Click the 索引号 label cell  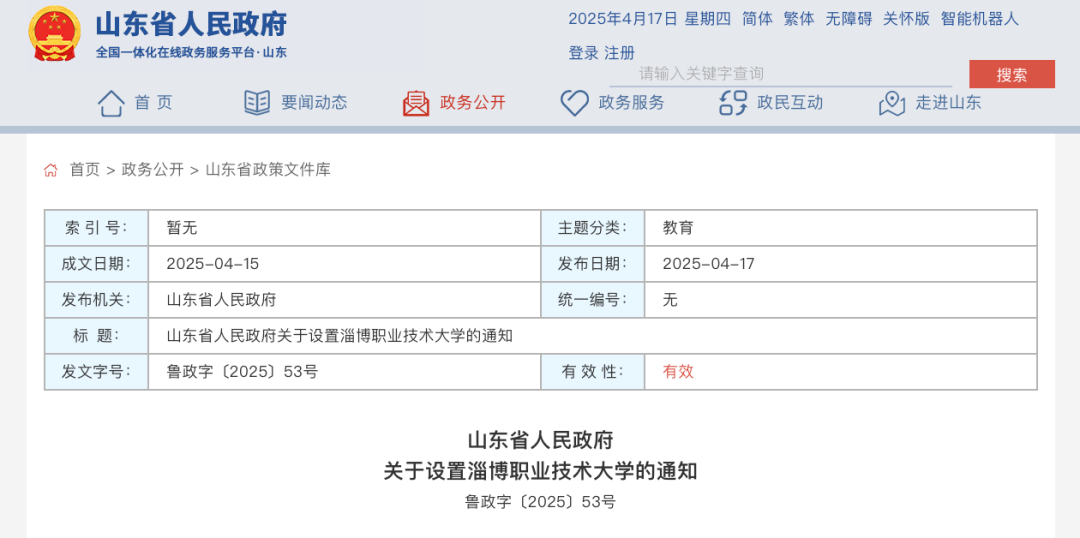coord(96,228)
